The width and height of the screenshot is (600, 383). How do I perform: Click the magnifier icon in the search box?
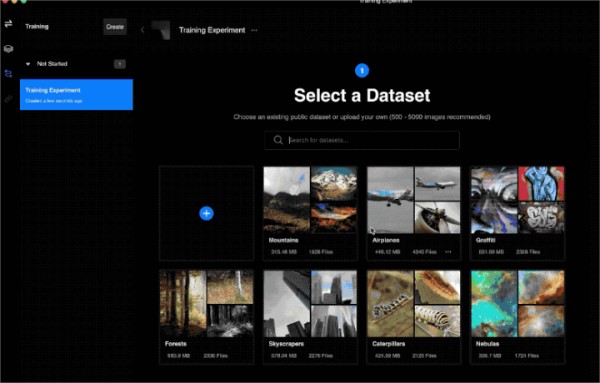pyautogui.click(x=278, y=140)
